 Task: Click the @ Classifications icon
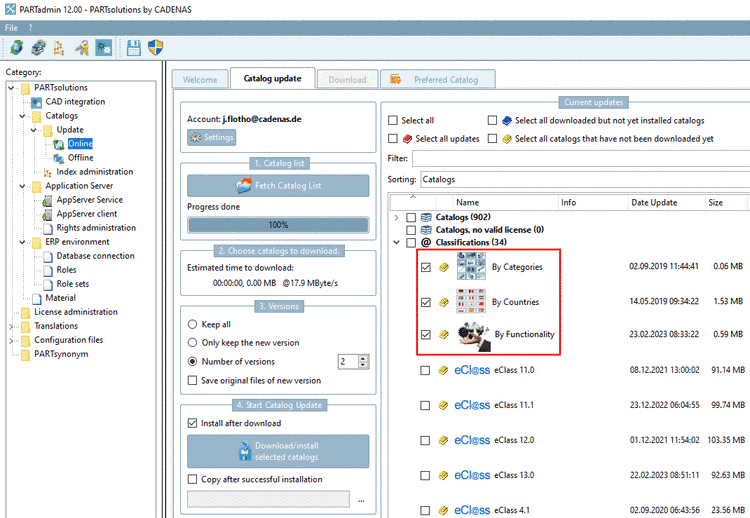pos(426,242)
